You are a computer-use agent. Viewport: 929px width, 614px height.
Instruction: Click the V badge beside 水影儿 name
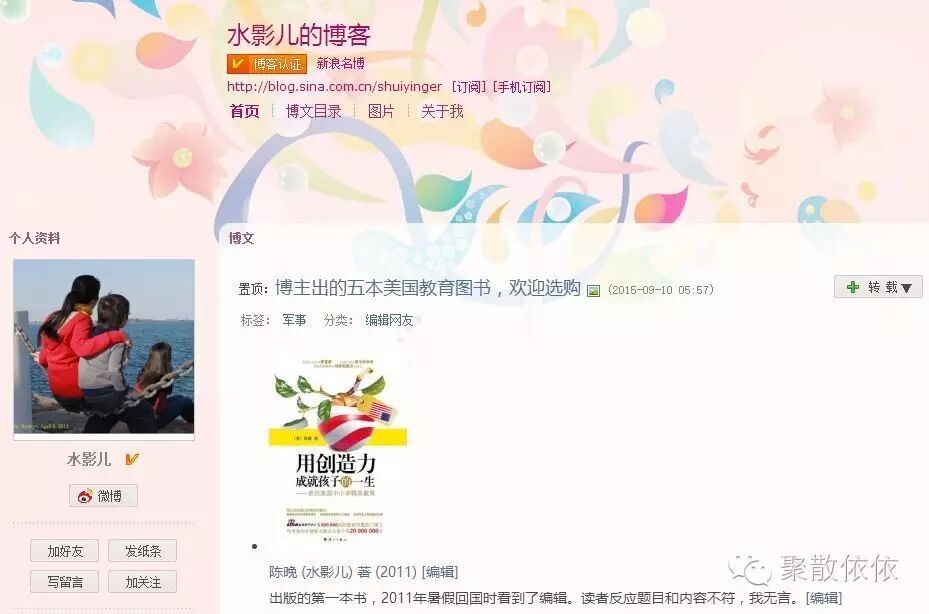132,459
